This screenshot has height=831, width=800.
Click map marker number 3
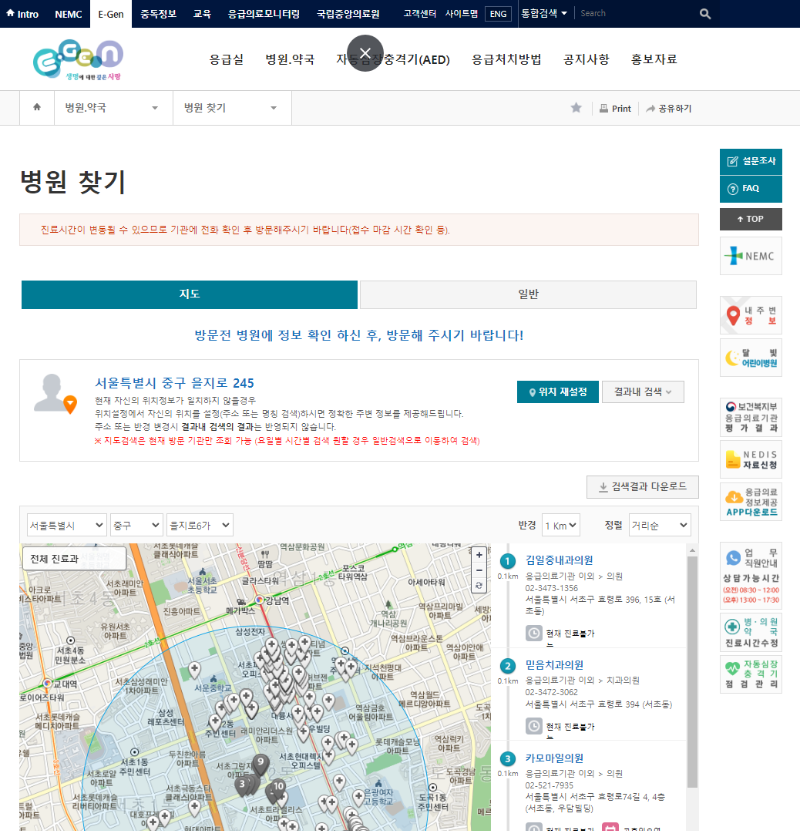[242, 785]
